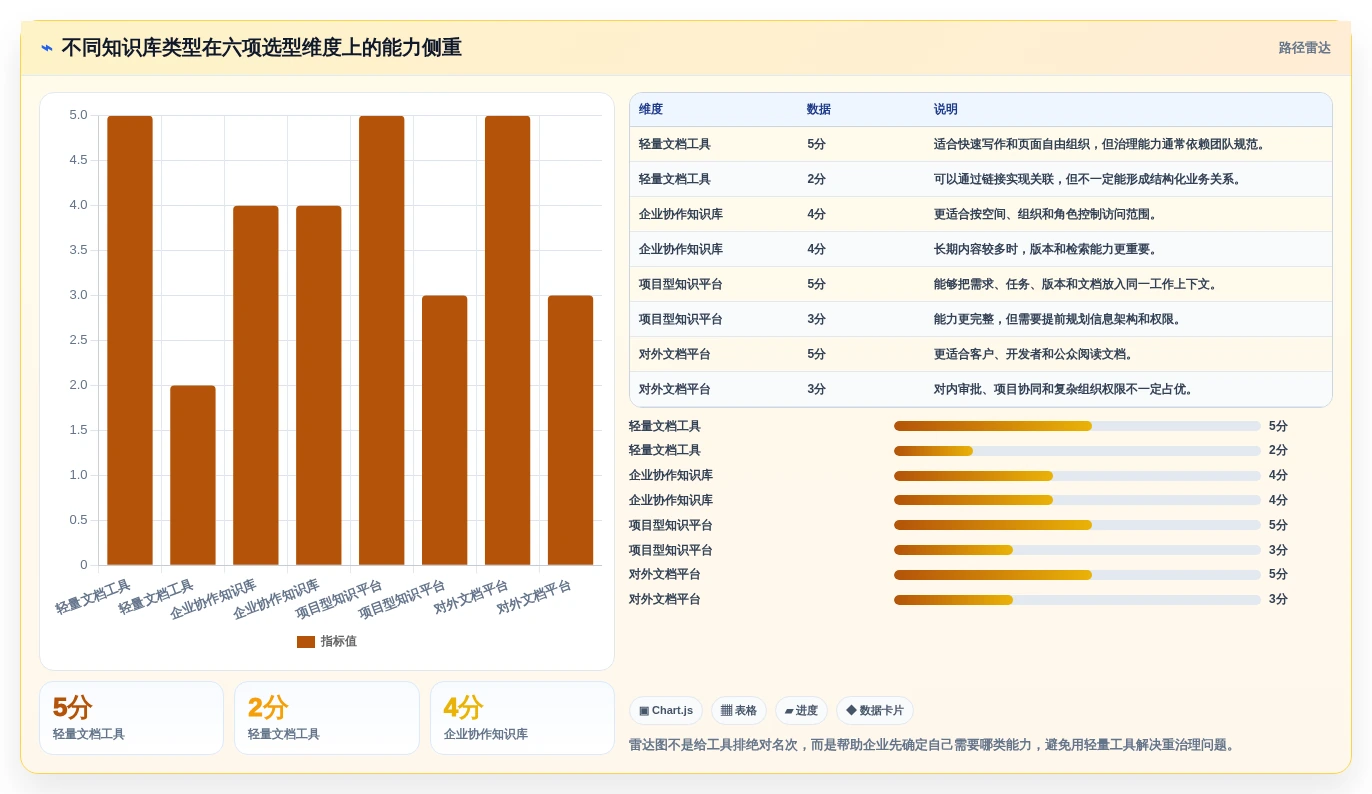Screen dimensions: 1372x794
Task: Click the 对外文档平台 5分 progress bar
Action: 1077,575
